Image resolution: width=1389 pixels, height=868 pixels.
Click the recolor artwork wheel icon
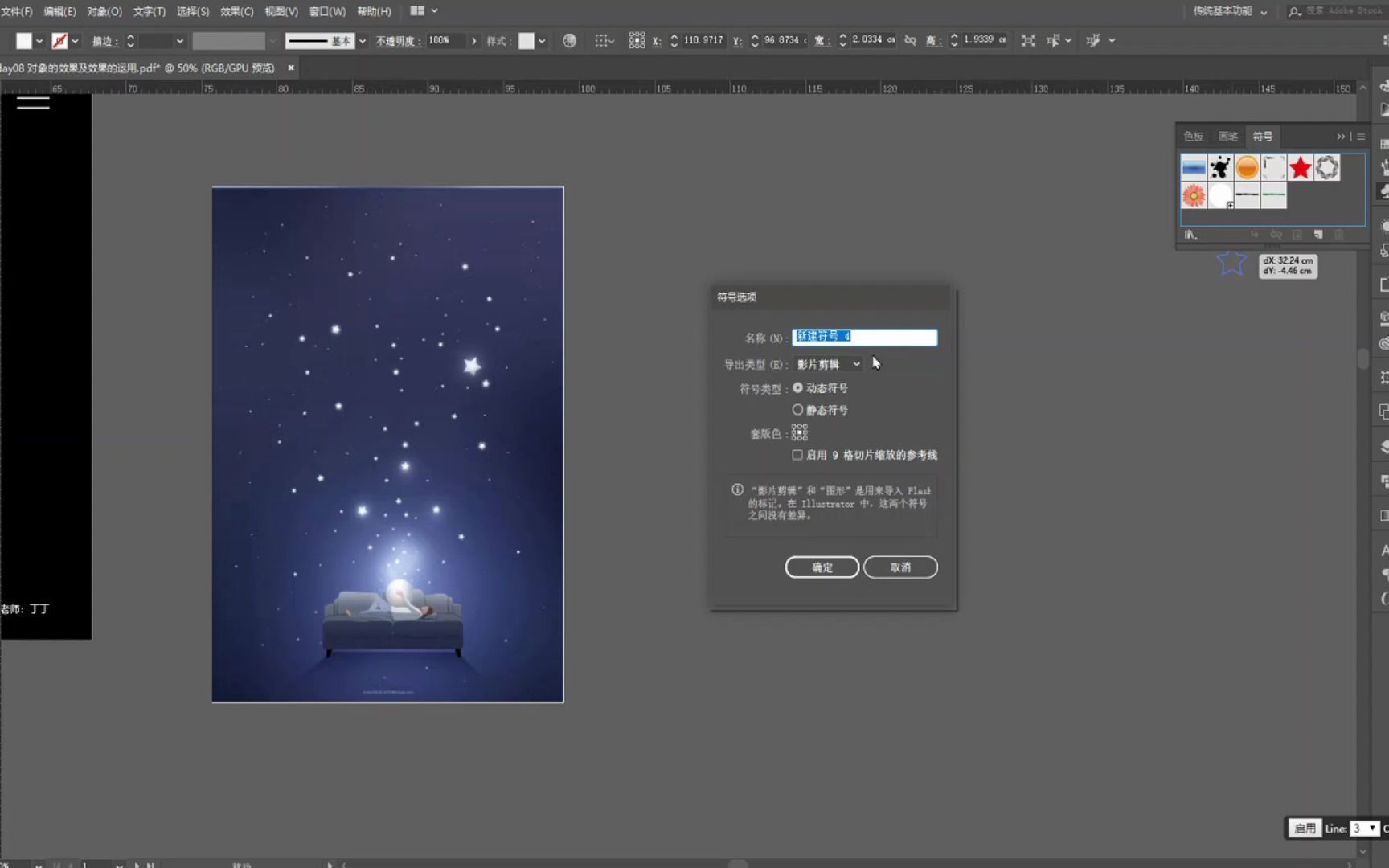569,40
